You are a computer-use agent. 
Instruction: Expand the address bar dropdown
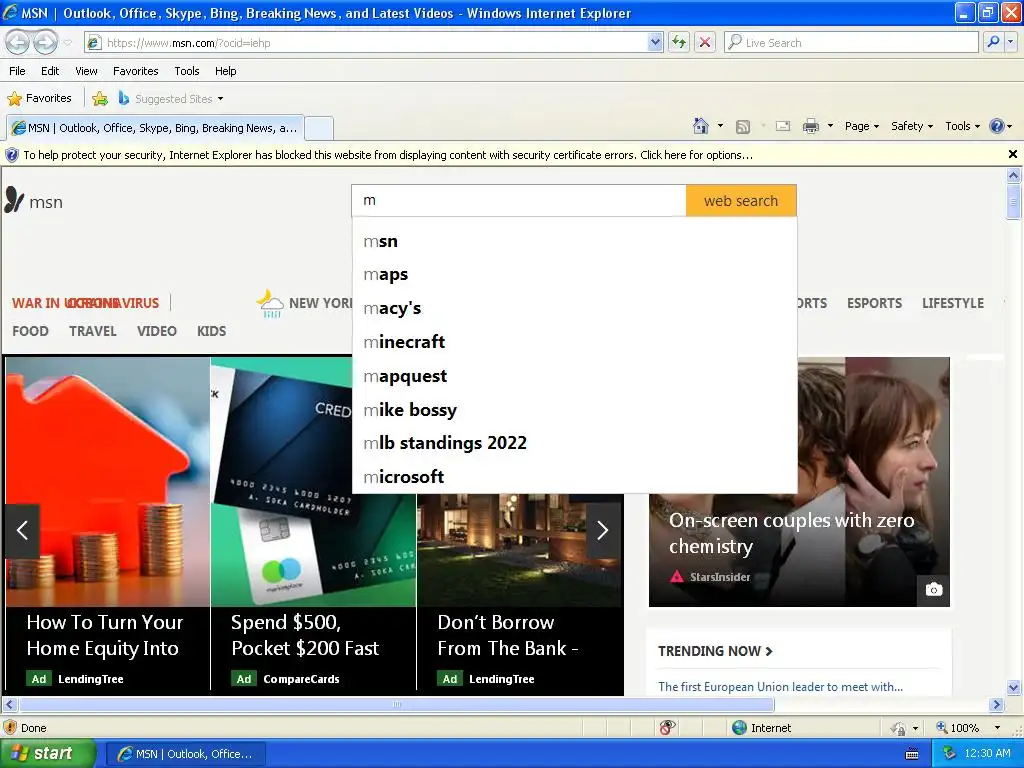coord(655,42)
